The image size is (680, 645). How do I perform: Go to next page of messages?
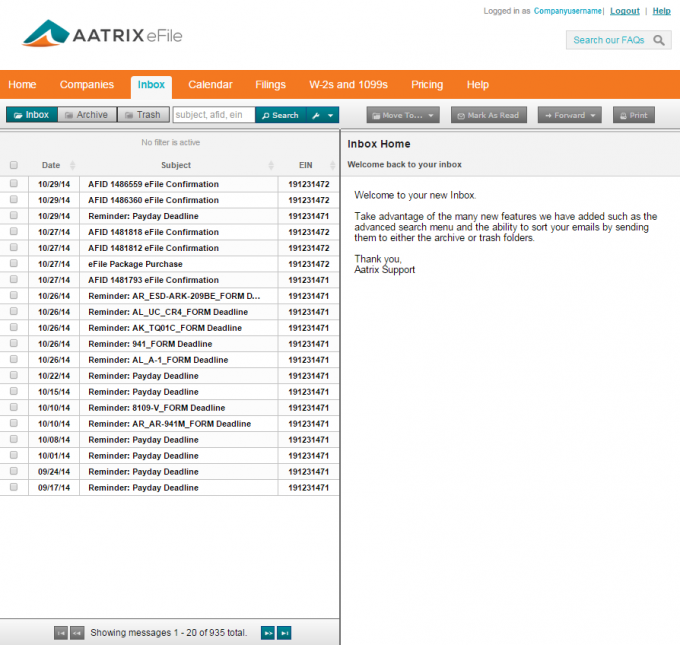267,632
